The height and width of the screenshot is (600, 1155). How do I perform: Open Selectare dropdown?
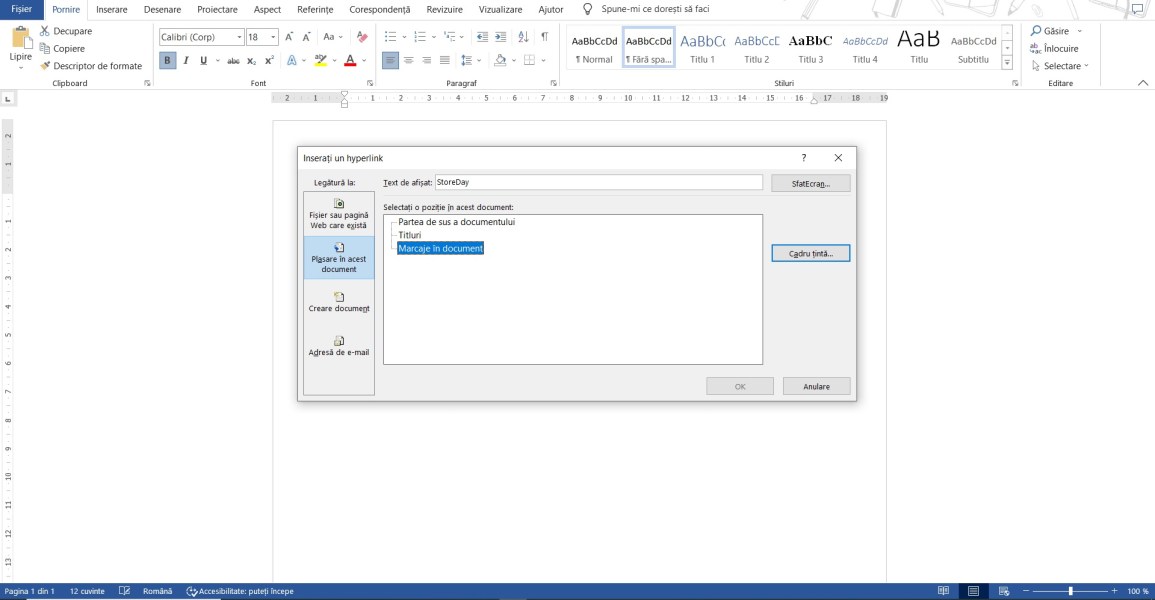(x=1061, y=66)
